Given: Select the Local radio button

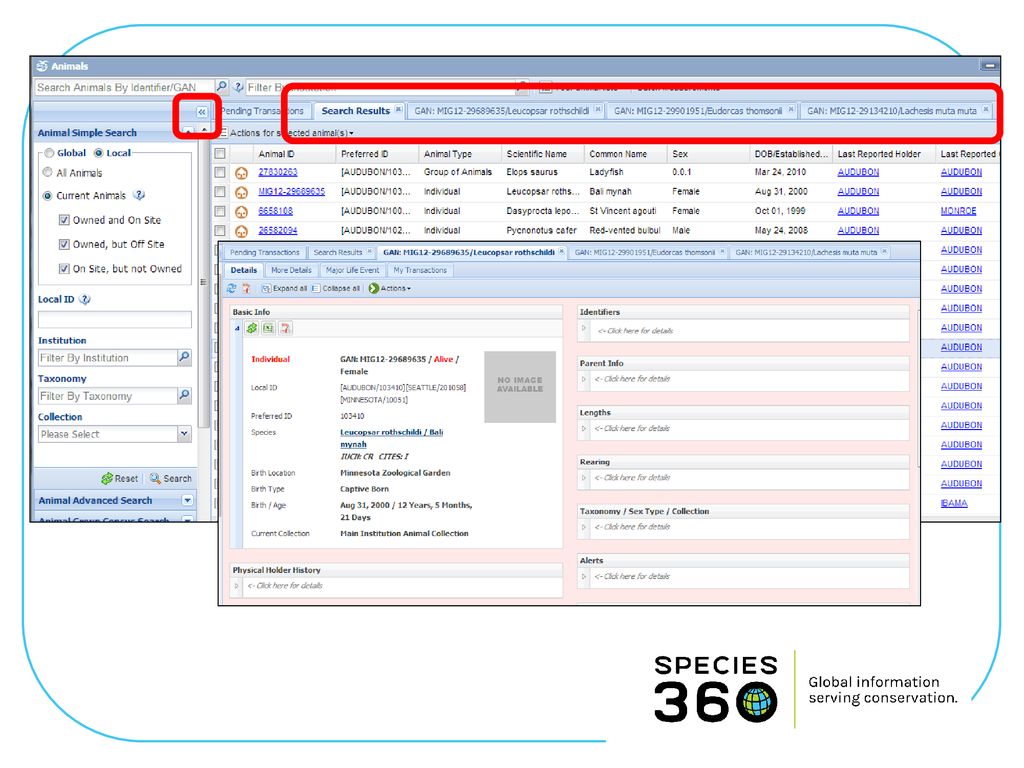Looking at the screenshot, I should click(99, 153).
